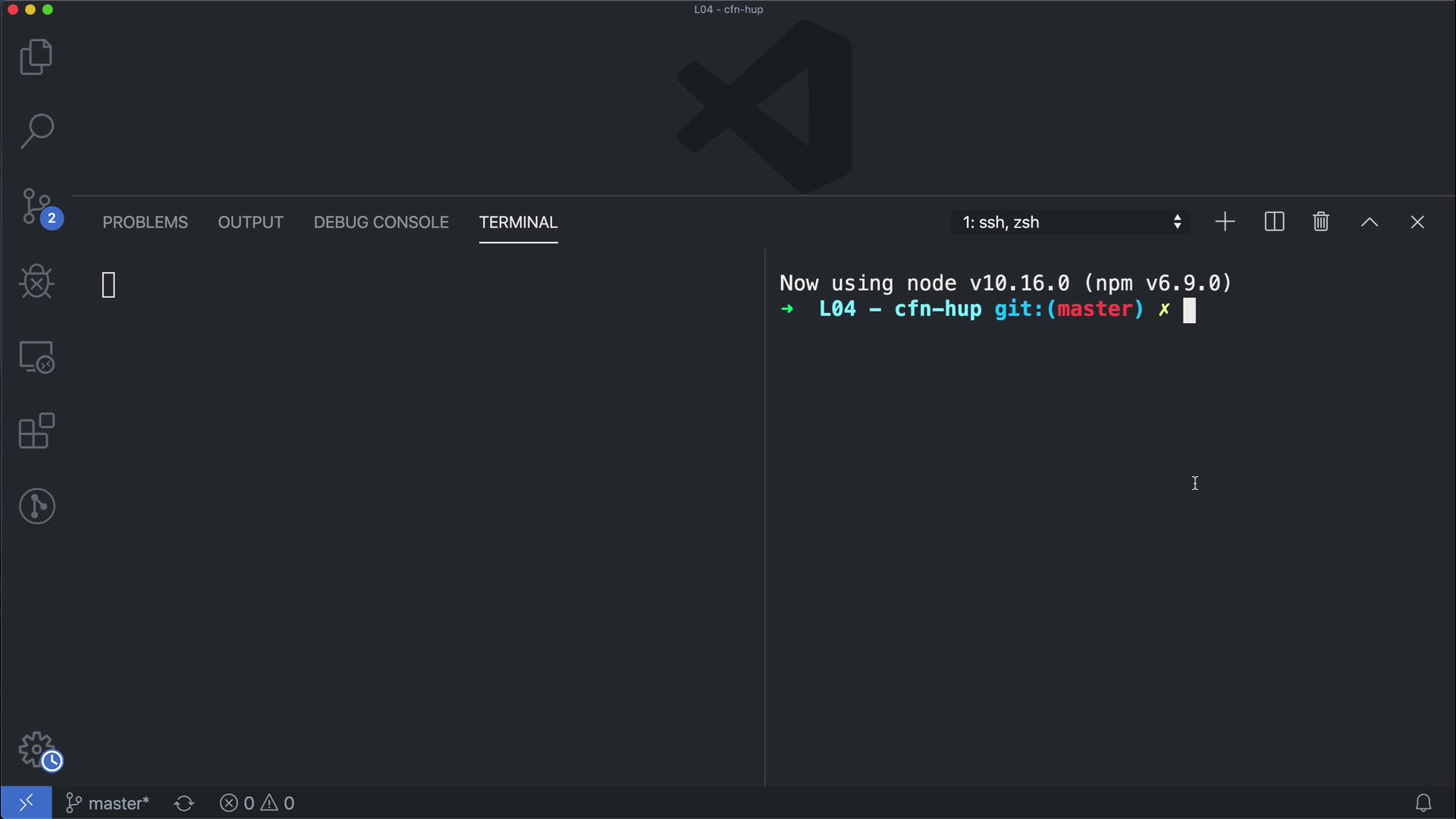Split the terminal pane
1456x819 pixels.
point(1274,221)
